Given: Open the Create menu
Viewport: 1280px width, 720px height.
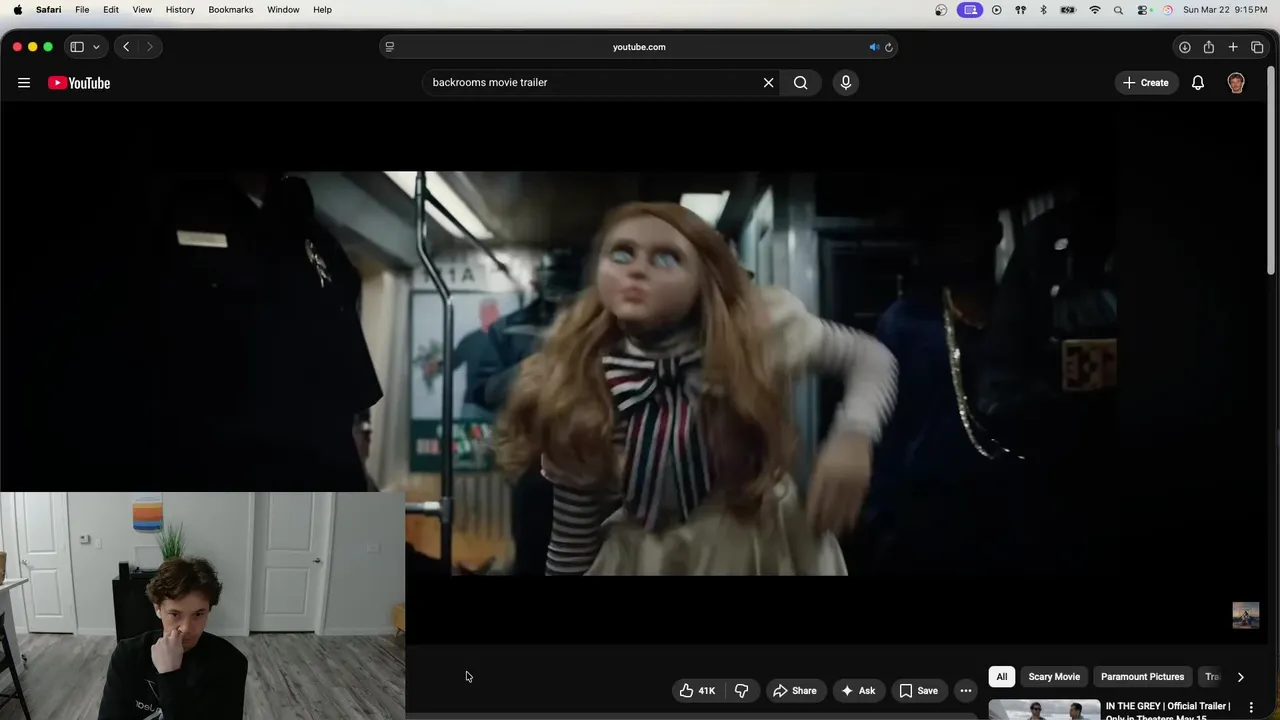Looking at the screenshot, I should pyautogui.click(x=1146, y=83).
